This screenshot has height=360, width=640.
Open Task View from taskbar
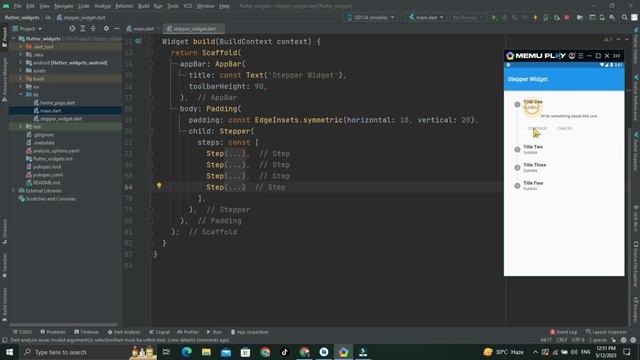coord(166,352)
